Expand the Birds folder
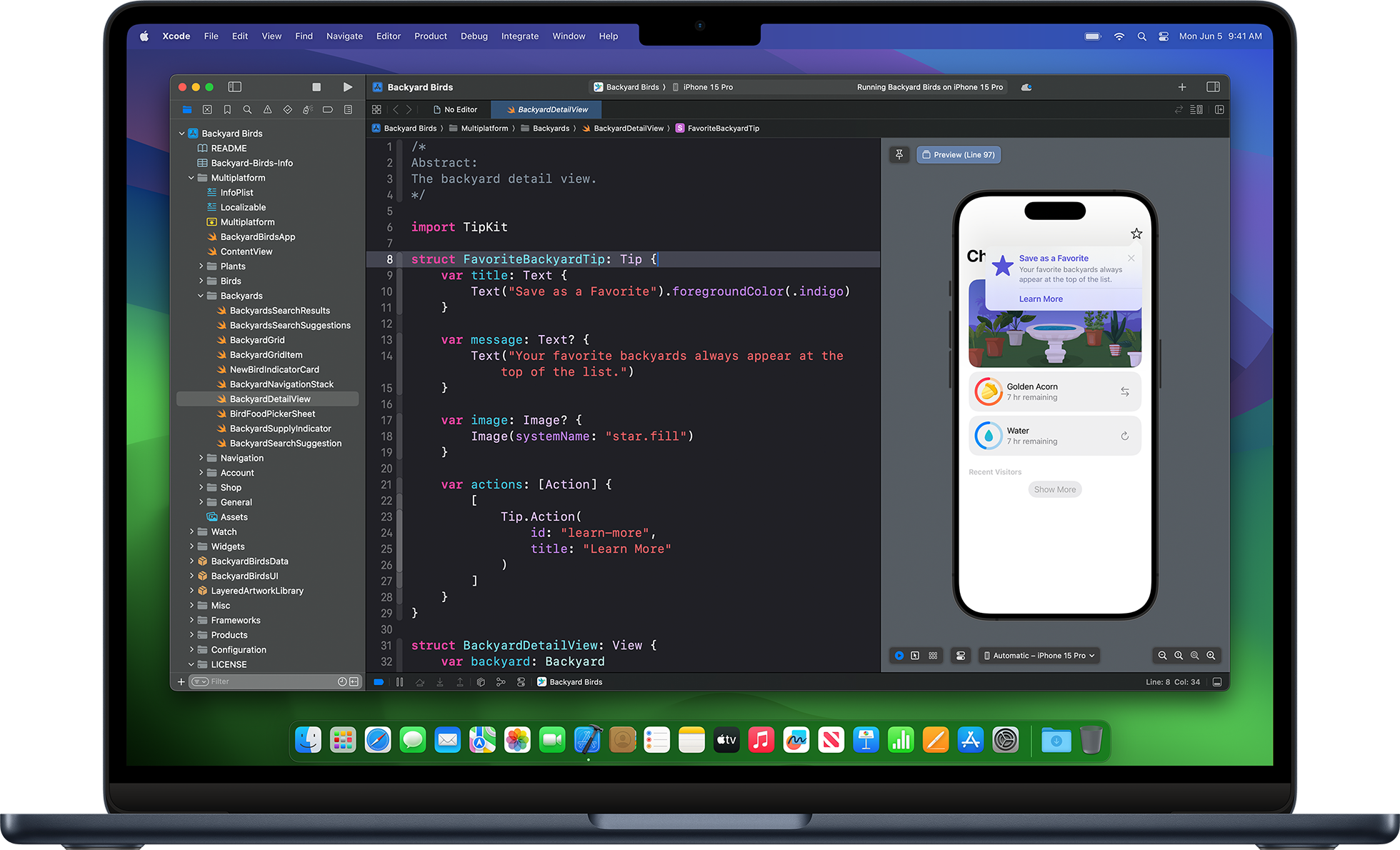Viewport: 1400px width, 850px height. [201, 281]
